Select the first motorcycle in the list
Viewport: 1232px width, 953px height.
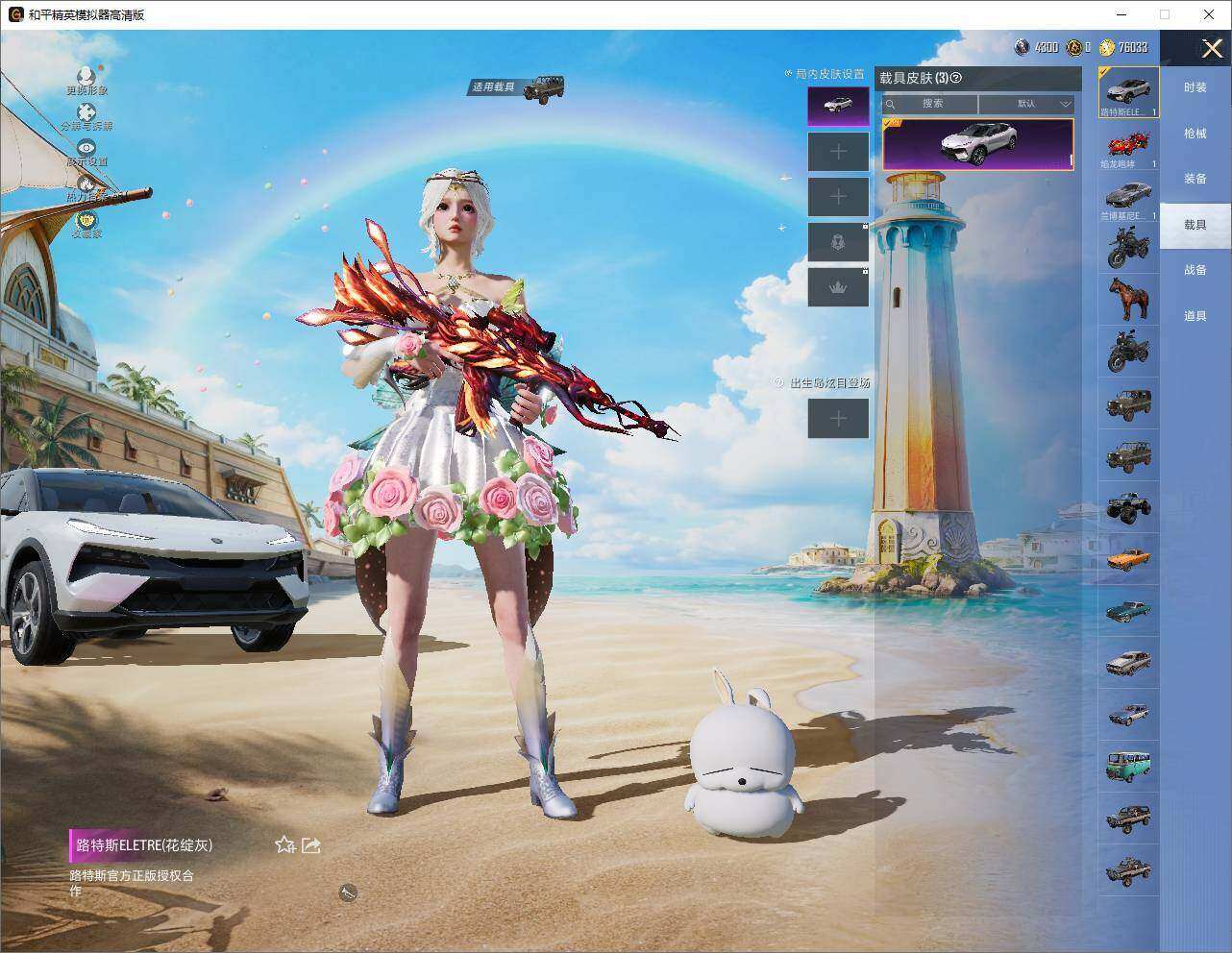coord(1128,249)
